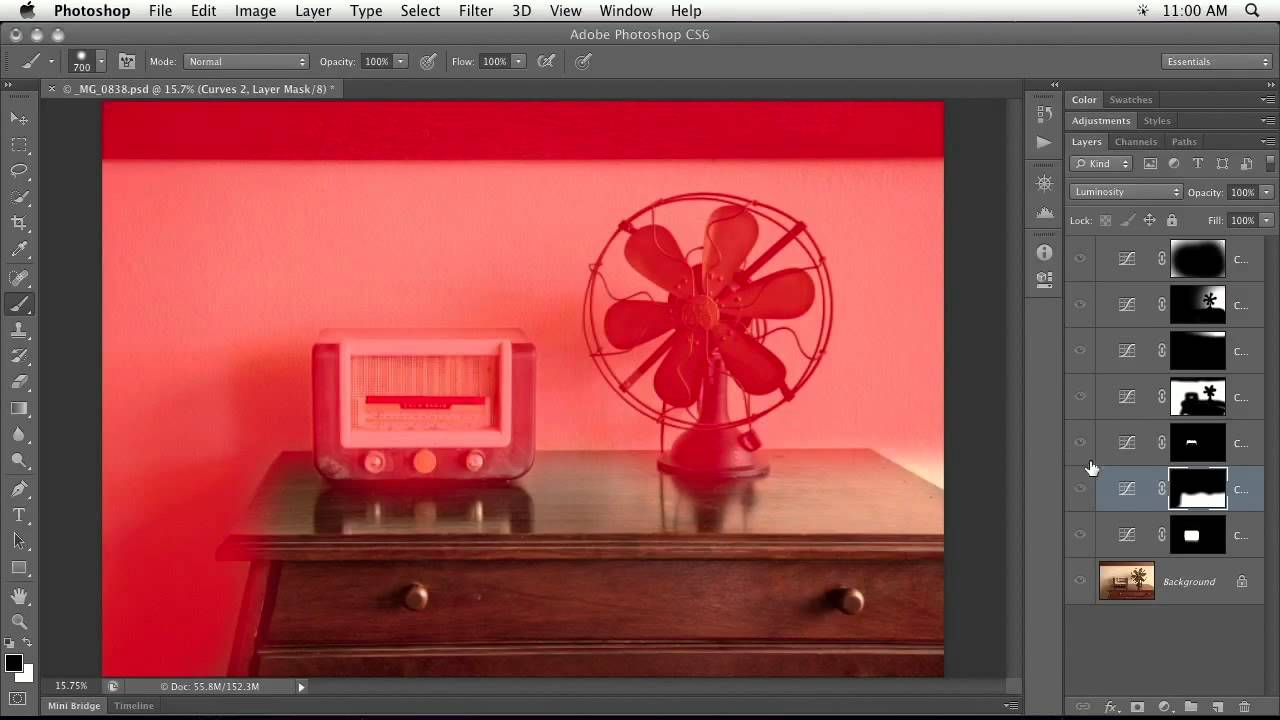Select the Eraser tool
The image size is (1280, 720).
[19, 382]
